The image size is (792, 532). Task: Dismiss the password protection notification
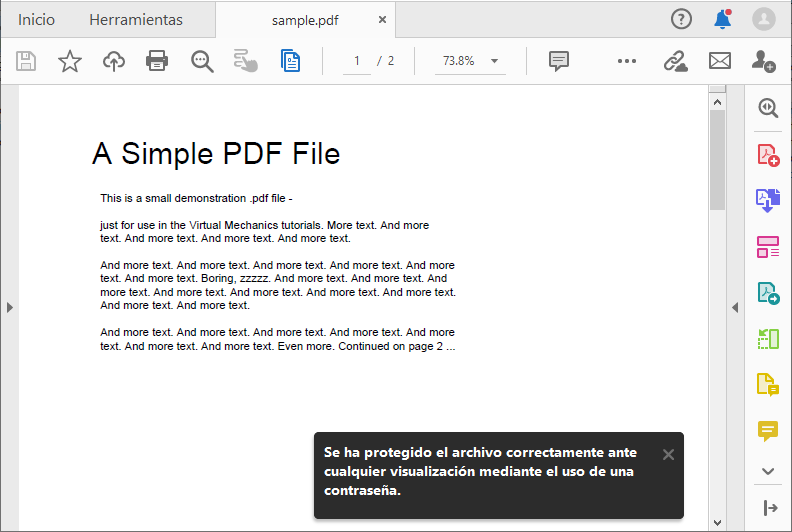(668, 455)
